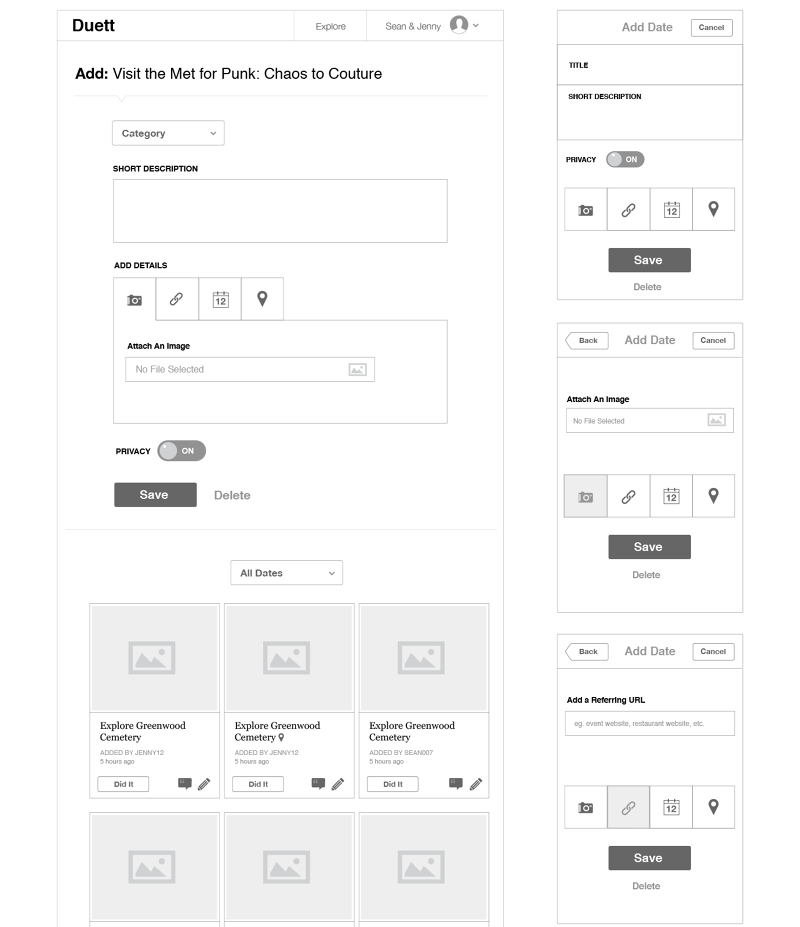The image size is (800, 927).
Task: Click the link icon tab under Add Details
Action: click(x=177, y=299)
